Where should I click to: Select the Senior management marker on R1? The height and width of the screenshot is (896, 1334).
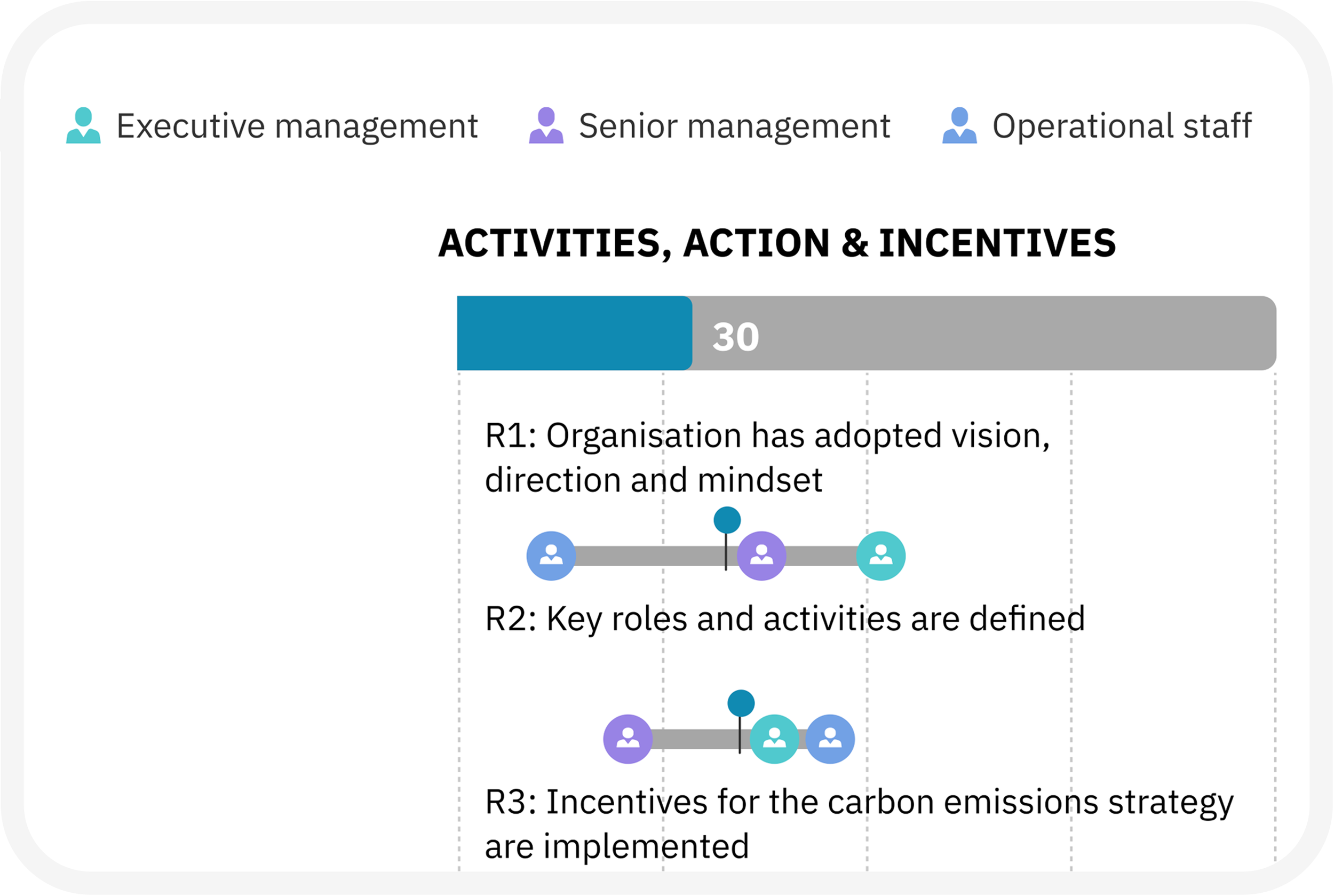[761, 556]
